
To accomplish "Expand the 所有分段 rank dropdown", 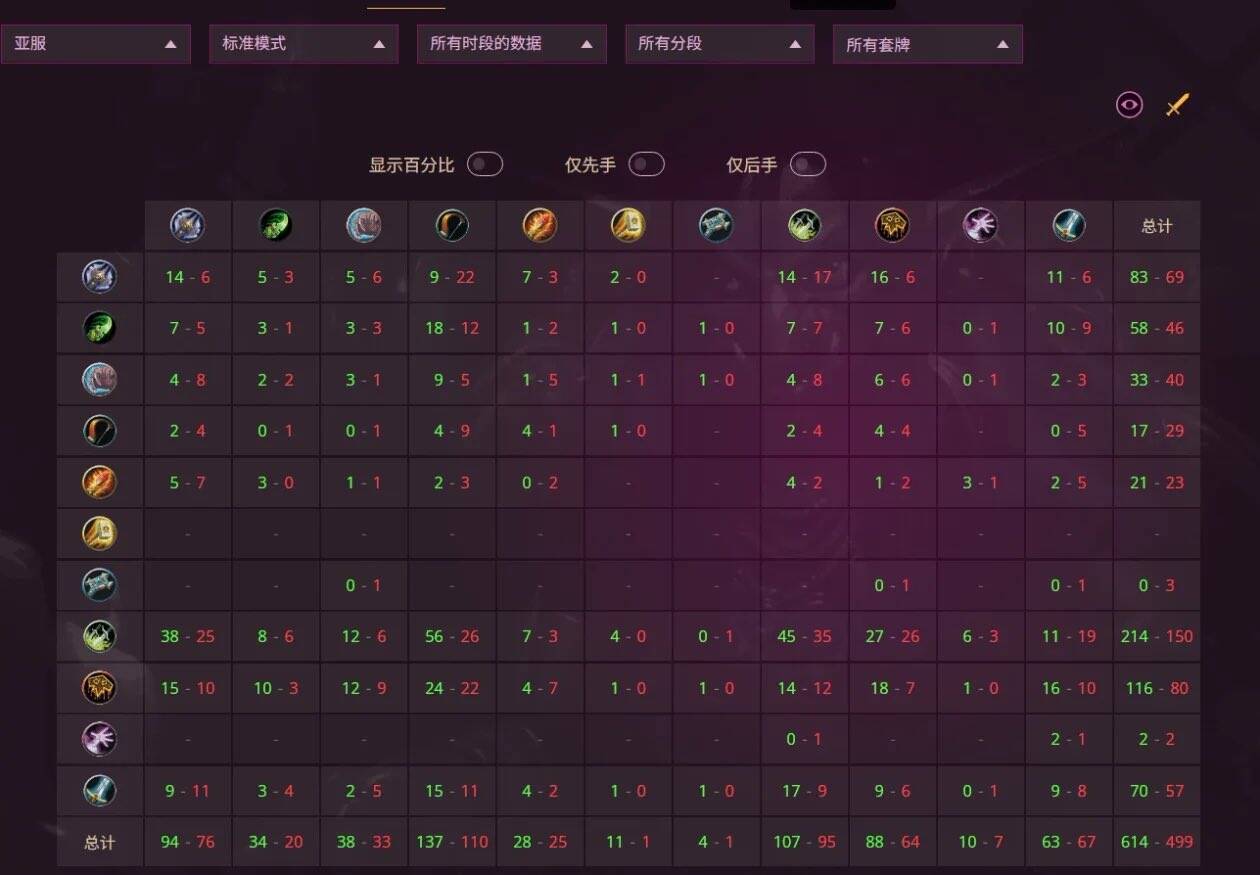I will coord(719,44).
